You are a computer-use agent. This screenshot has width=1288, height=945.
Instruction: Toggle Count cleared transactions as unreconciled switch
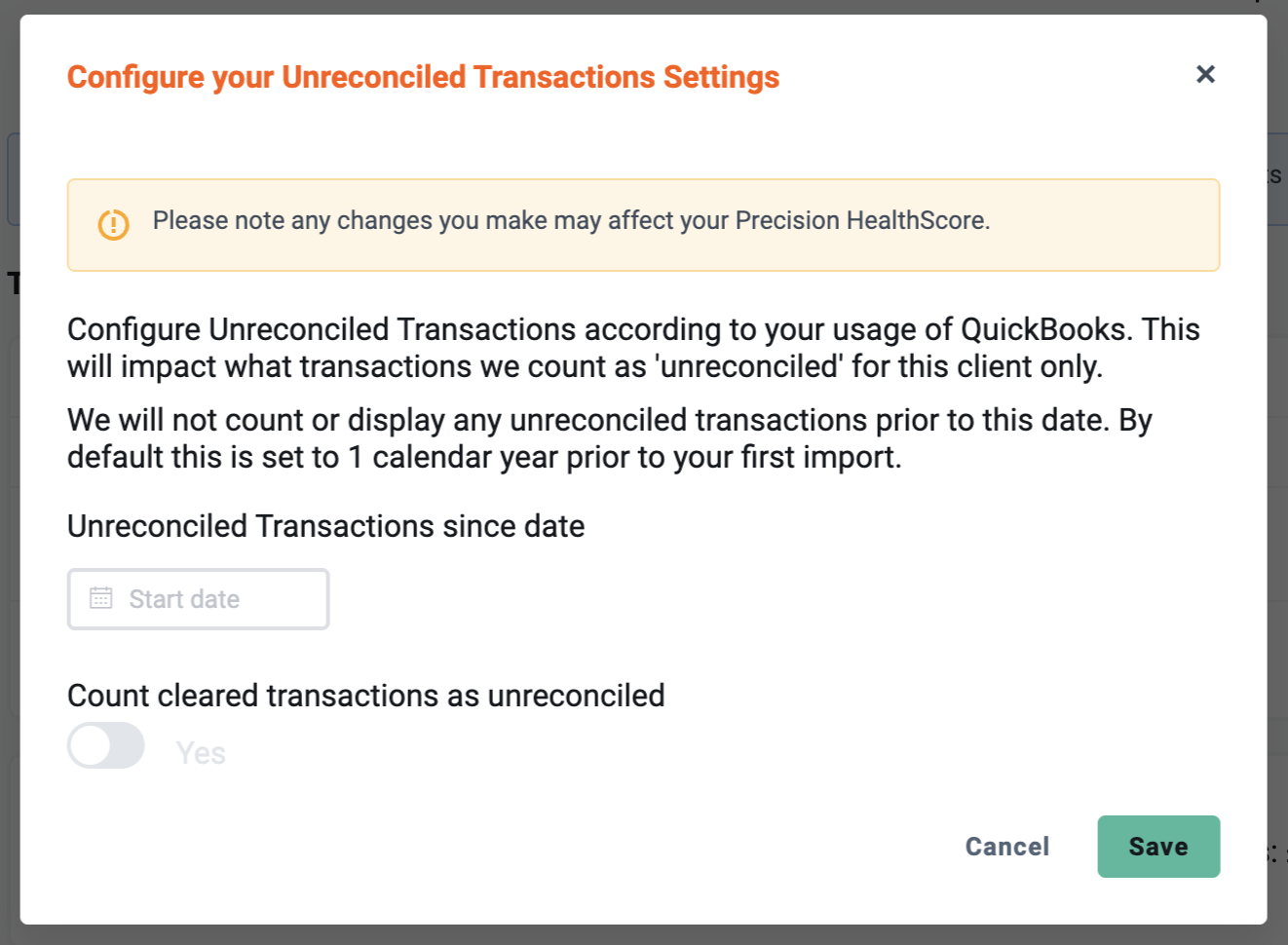pos(106,745)
